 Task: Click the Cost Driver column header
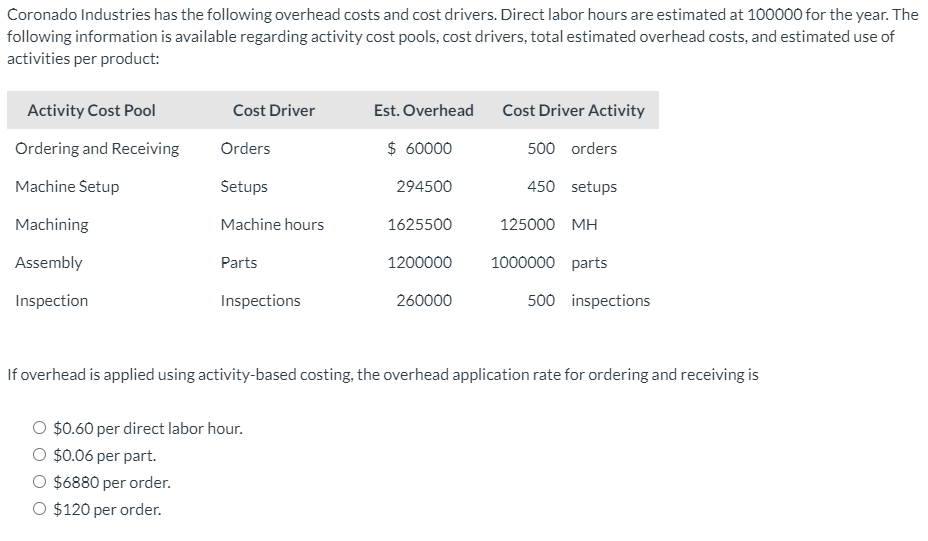click(x=274, y=111)
